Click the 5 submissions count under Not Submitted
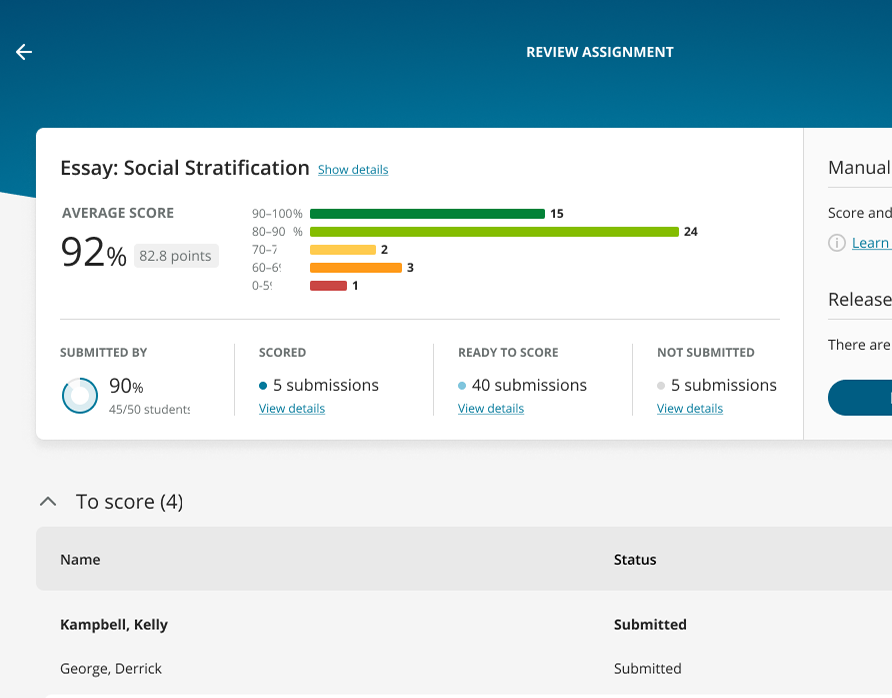The width and height of the screenshot is (892, 698). pyautogui.click(x=724, y=385)
